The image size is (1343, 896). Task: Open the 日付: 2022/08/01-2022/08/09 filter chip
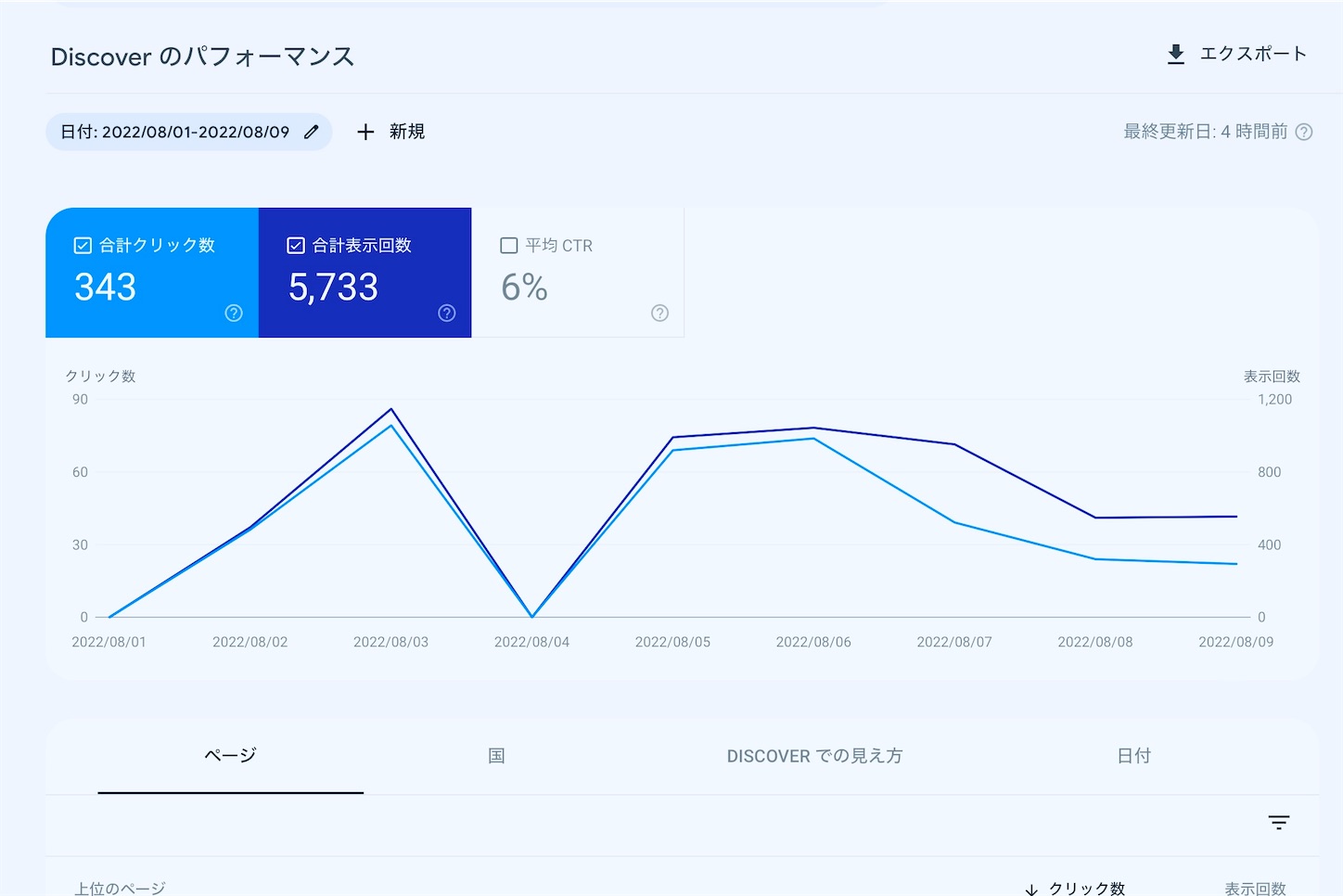point(189,132)
